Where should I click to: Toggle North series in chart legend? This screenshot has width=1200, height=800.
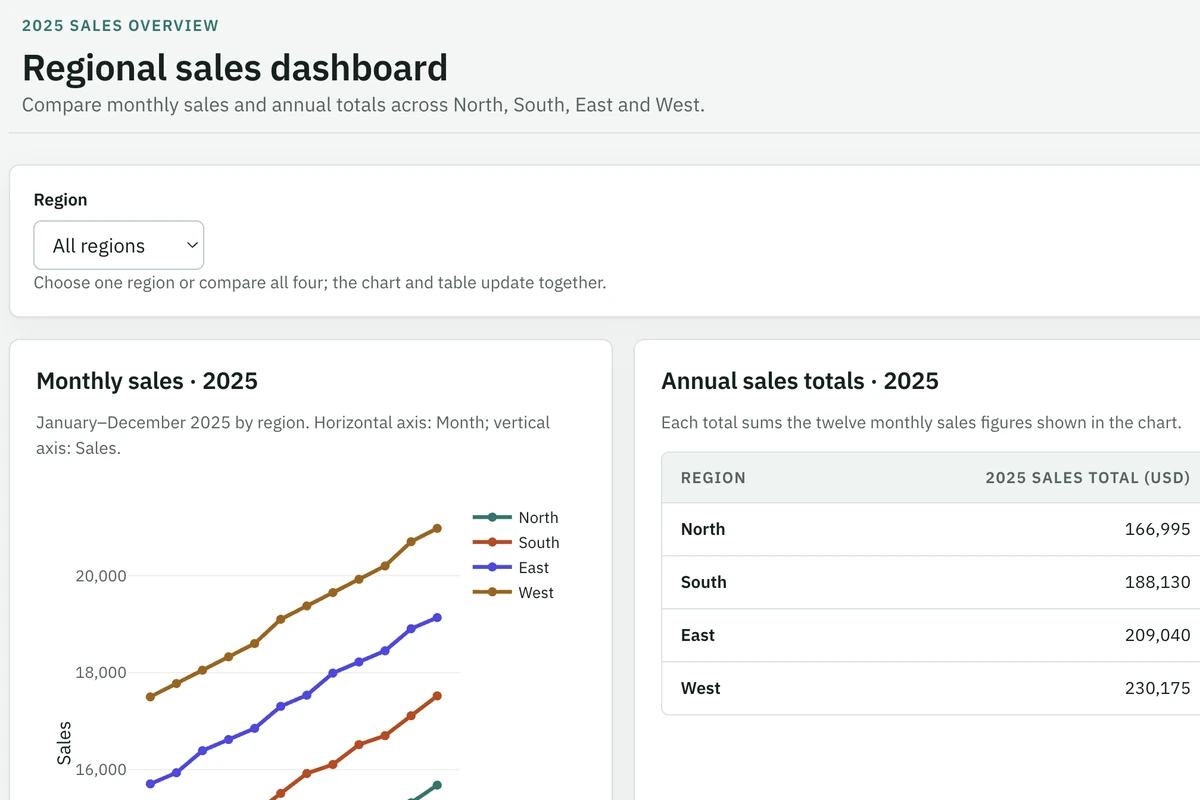coord(515,517)
